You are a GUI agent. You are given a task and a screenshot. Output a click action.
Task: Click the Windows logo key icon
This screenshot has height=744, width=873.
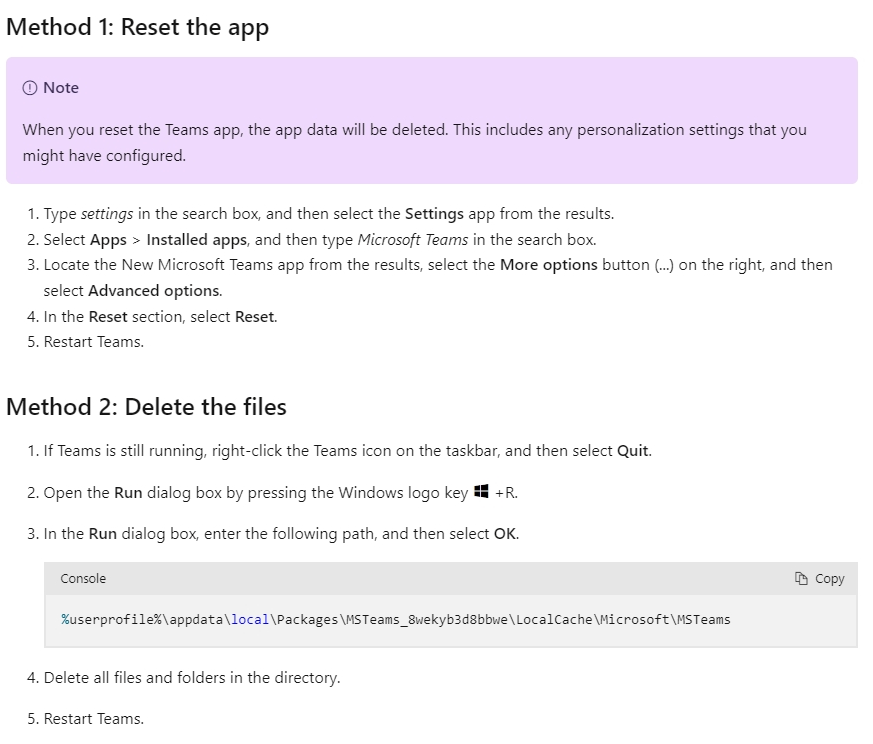pyautogui.click(x=481, y=492)
